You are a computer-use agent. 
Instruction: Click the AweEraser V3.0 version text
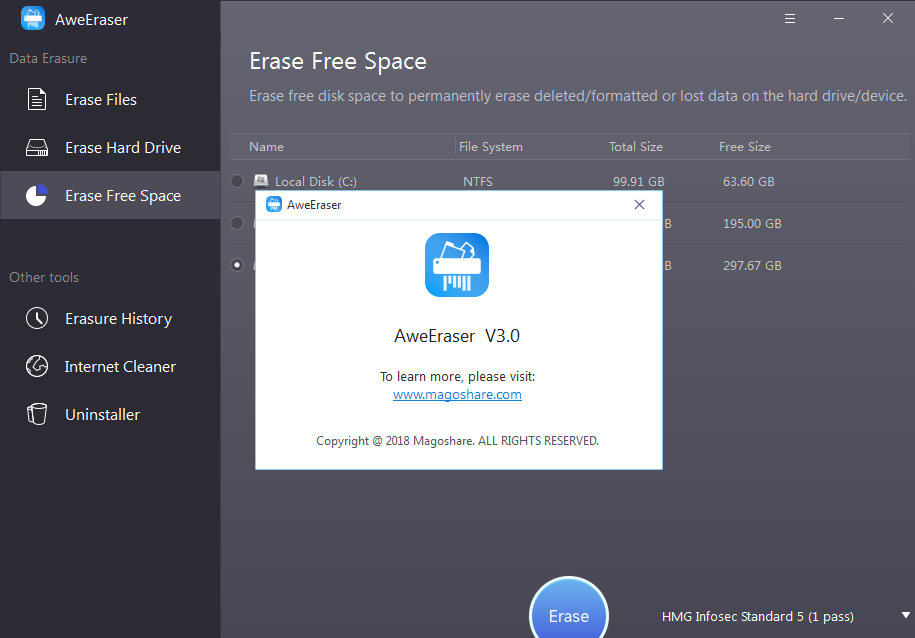click(457, 336)
